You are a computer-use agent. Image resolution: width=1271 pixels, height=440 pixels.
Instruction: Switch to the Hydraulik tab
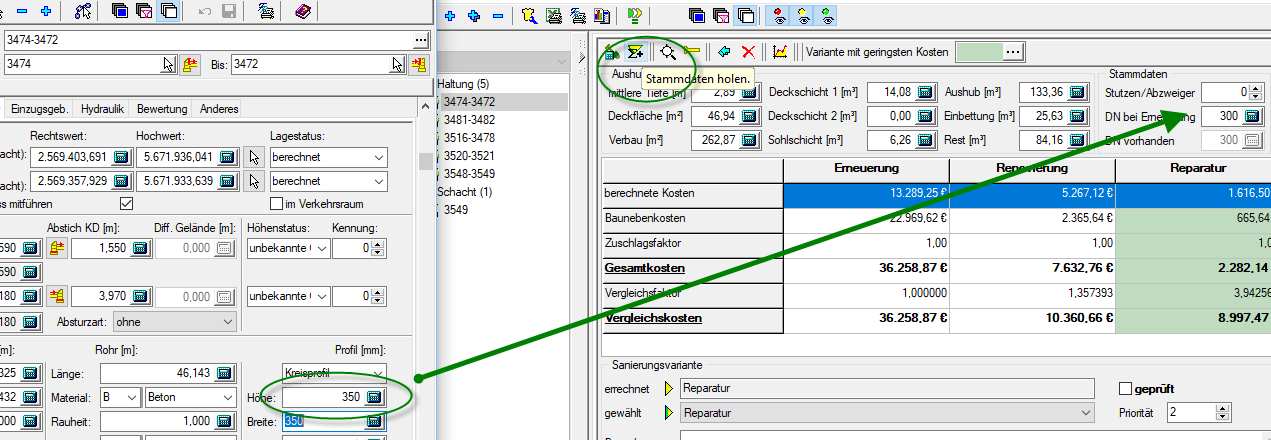click(x=102, y=109)
